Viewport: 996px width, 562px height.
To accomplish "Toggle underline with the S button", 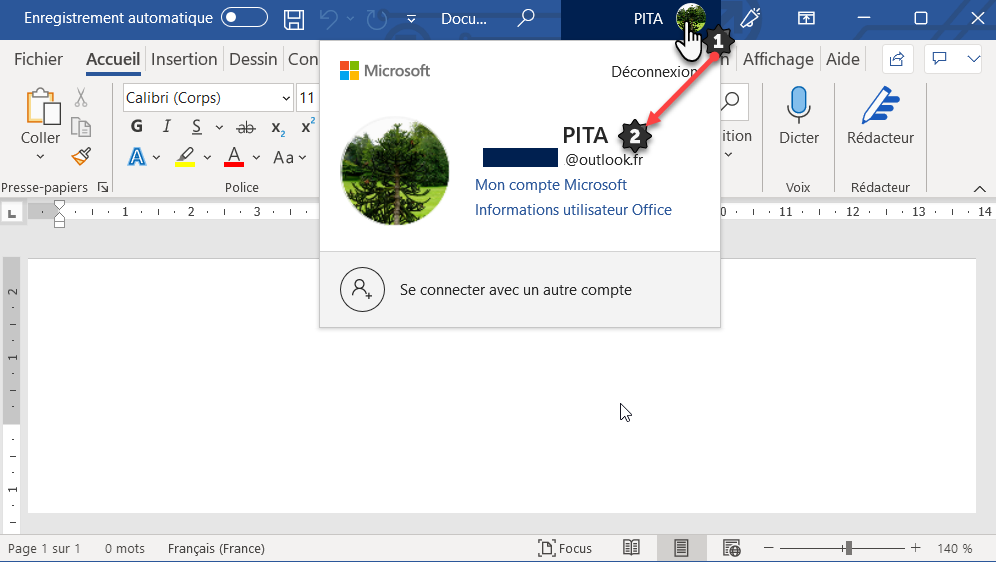I will [197, 126].
